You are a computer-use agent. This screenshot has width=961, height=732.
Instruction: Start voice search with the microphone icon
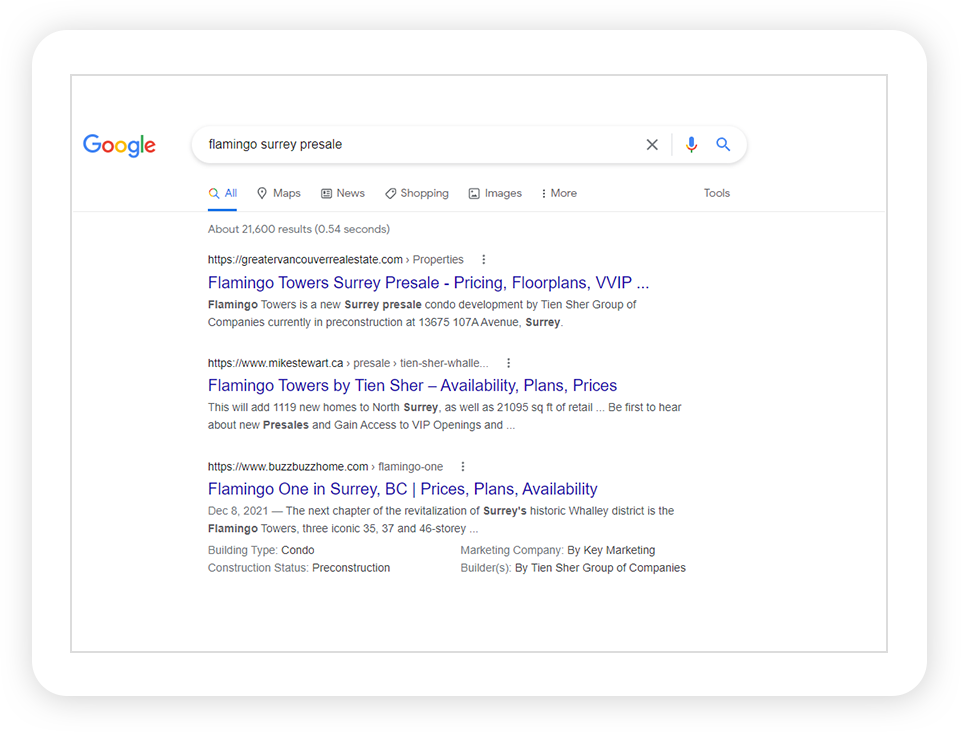pos(691,145)
